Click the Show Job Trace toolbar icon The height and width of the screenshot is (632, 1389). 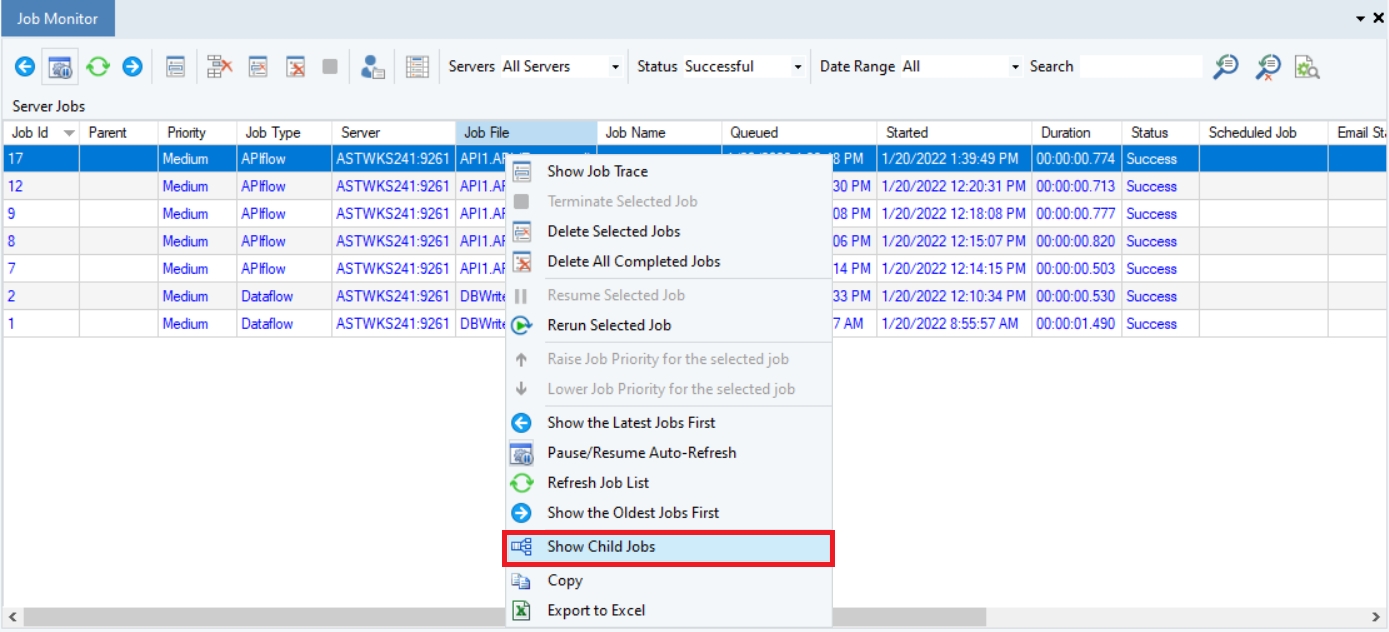pyautogui.click(x=176, y=67)
